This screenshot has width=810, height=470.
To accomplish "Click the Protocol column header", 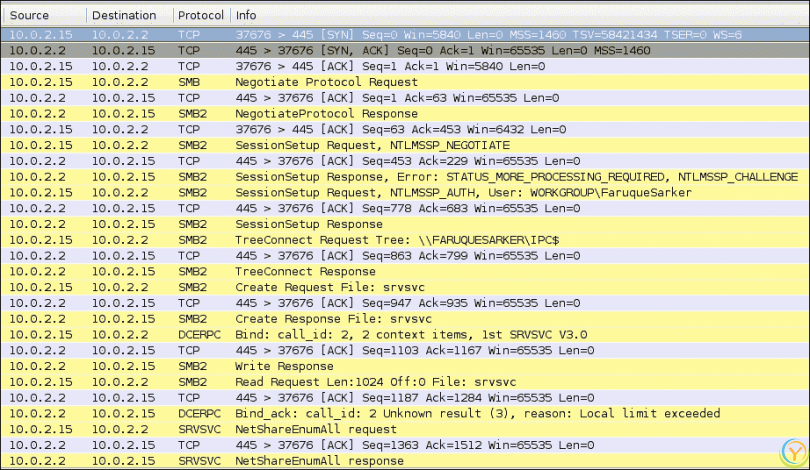I will click(x=200, y=16).
